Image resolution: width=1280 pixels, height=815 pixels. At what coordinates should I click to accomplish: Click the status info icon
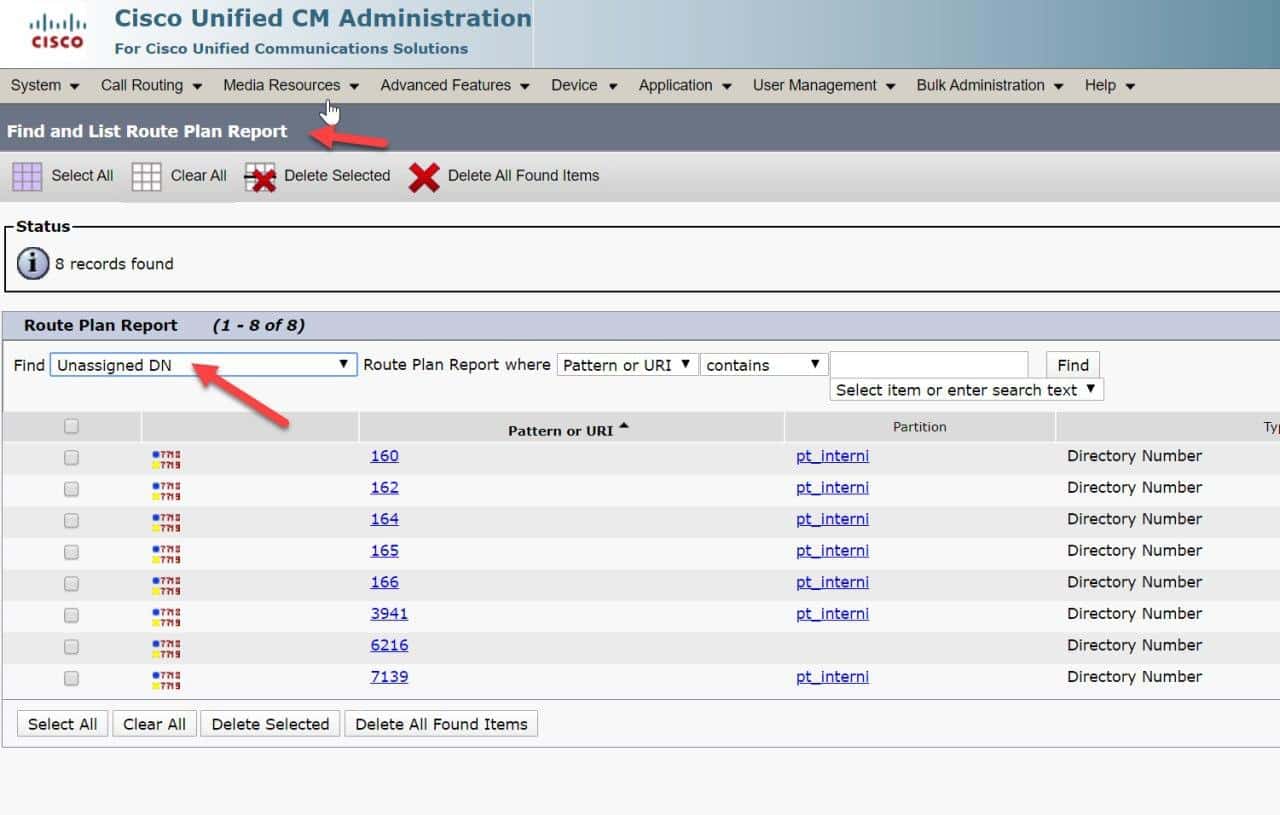(33, 264)
